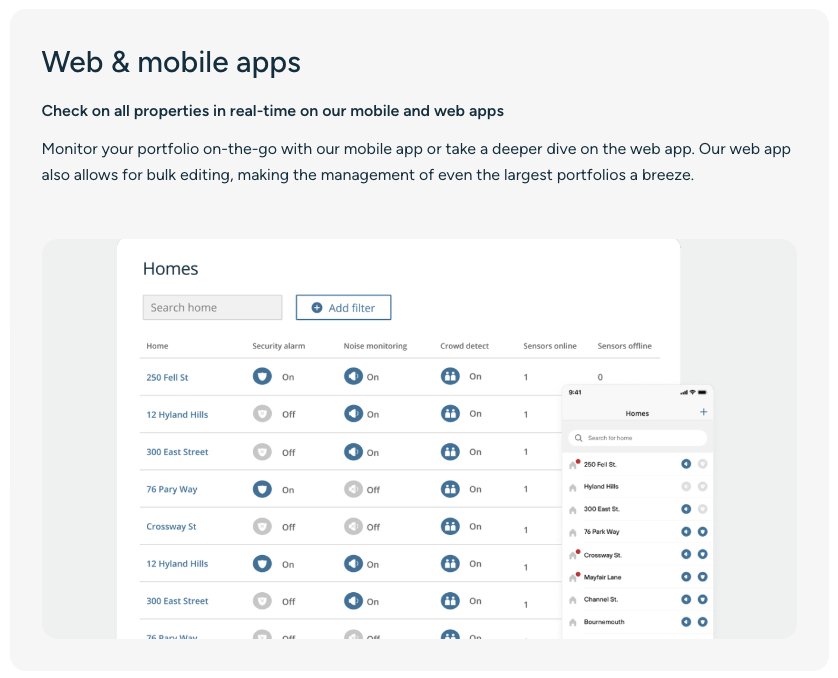Tap shield icon for Channel St. in mobile list
Viewport: 838px width, 678px height.
pyautogui.click(x=703, y=599)
